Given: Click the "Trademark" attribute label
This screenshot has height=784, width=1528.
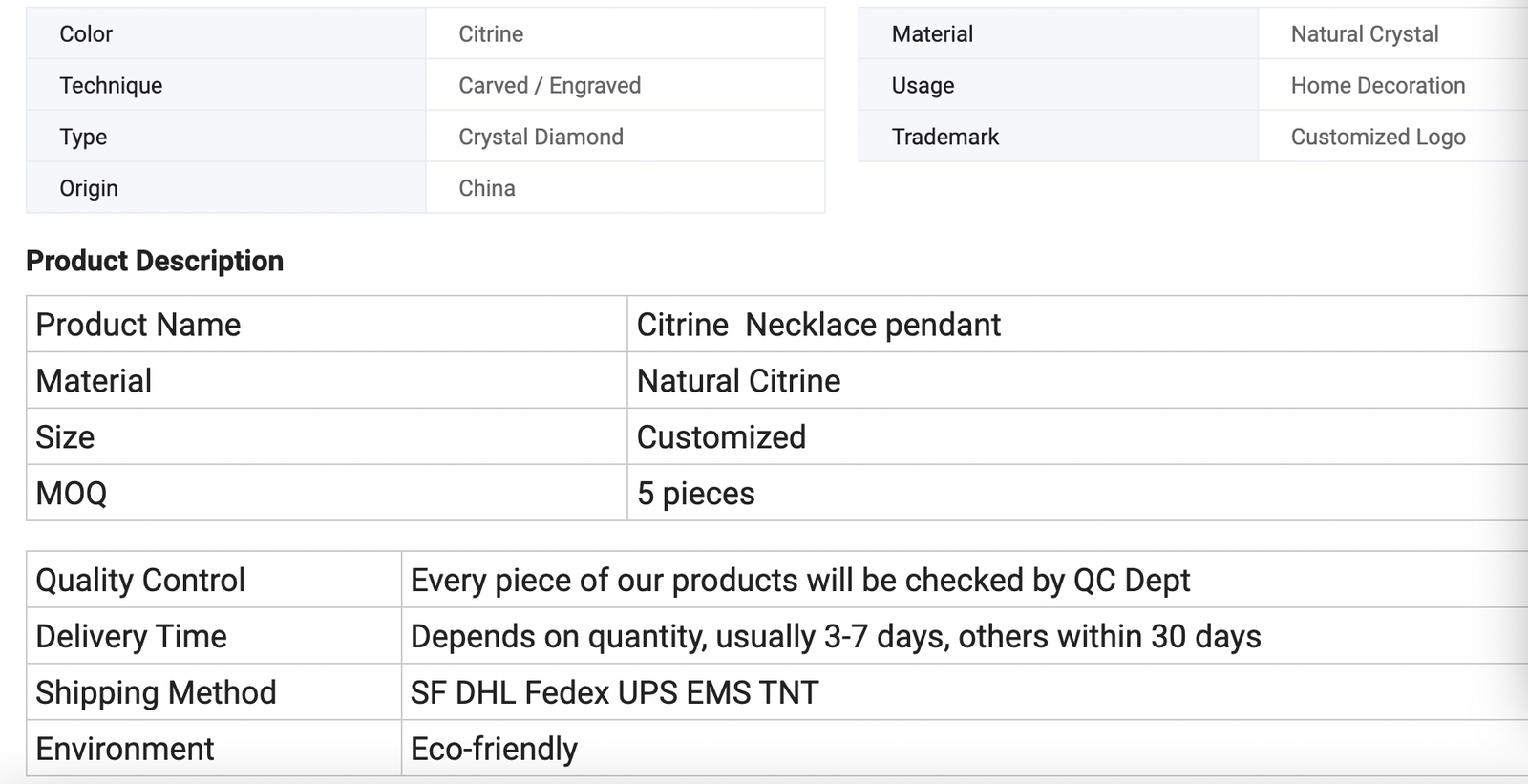Looking at the screenshot, I should tap(944, 138).
